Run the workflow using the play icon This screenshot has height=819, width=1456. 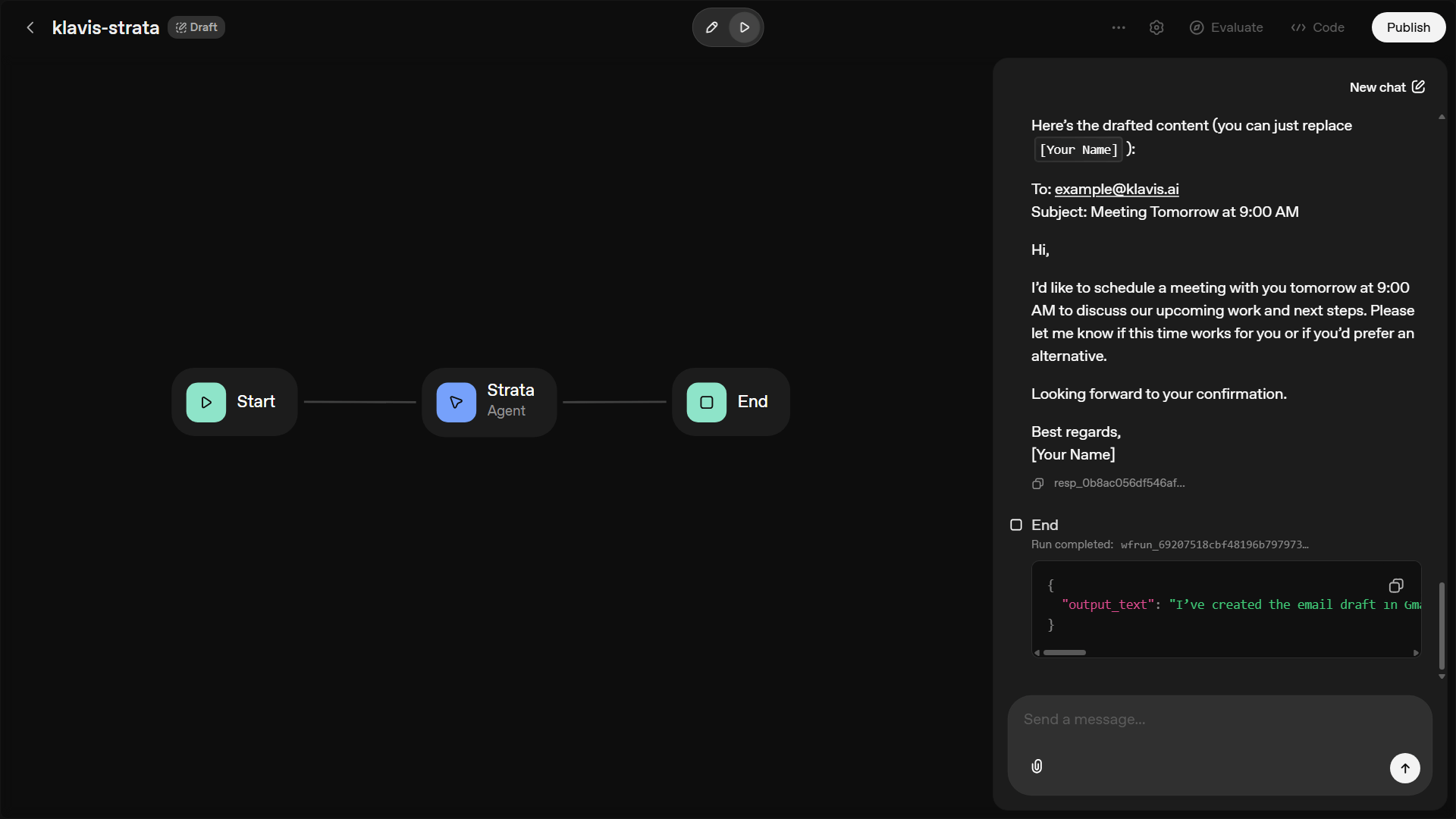point(745,27)
